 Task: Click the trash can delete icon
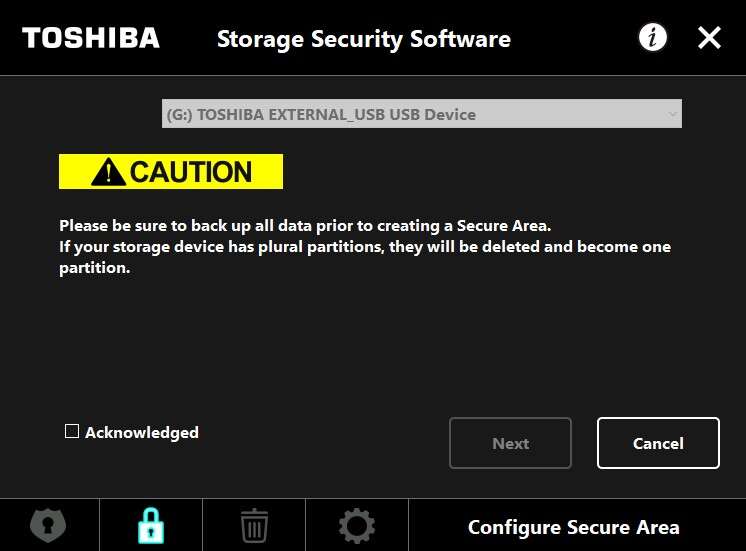click(254, 525)
